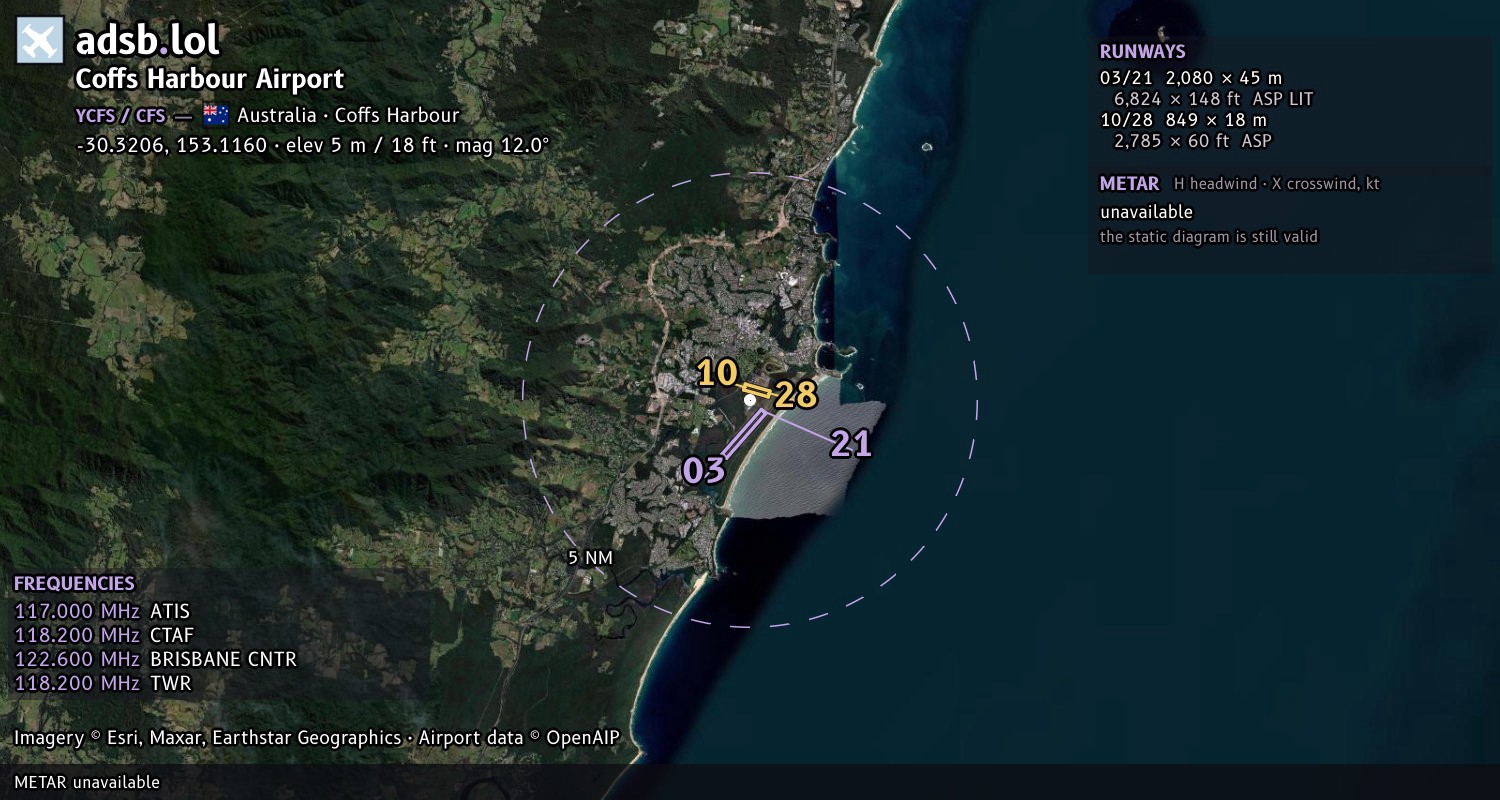Click 'the static diagram is still valid' note
The image size is (1500, 800).
pos(1209,237)
